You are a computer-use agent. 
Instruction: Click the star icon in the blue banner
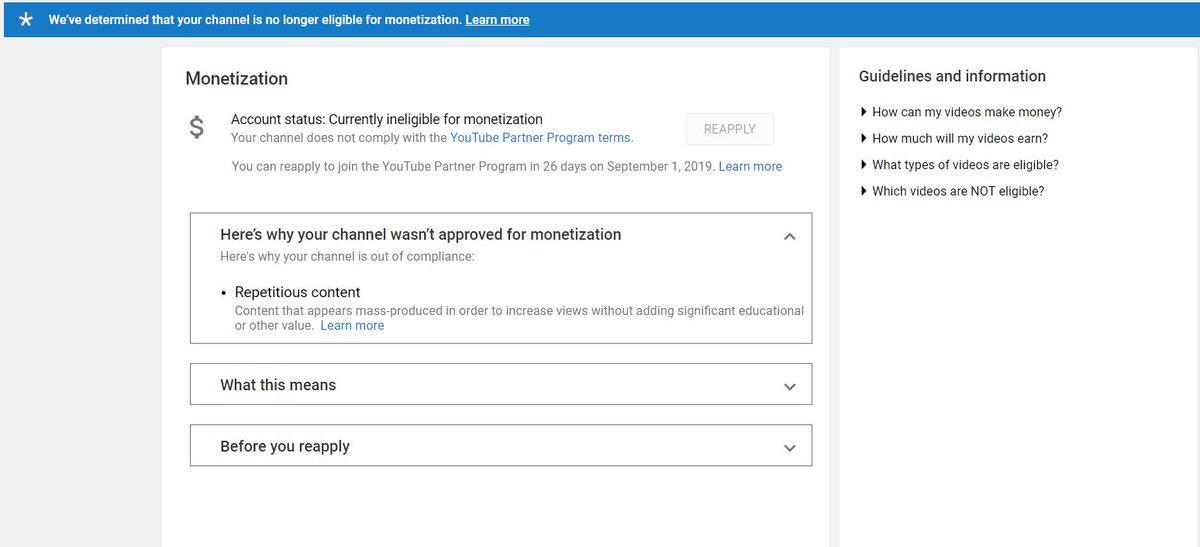(x=26, y=20)
